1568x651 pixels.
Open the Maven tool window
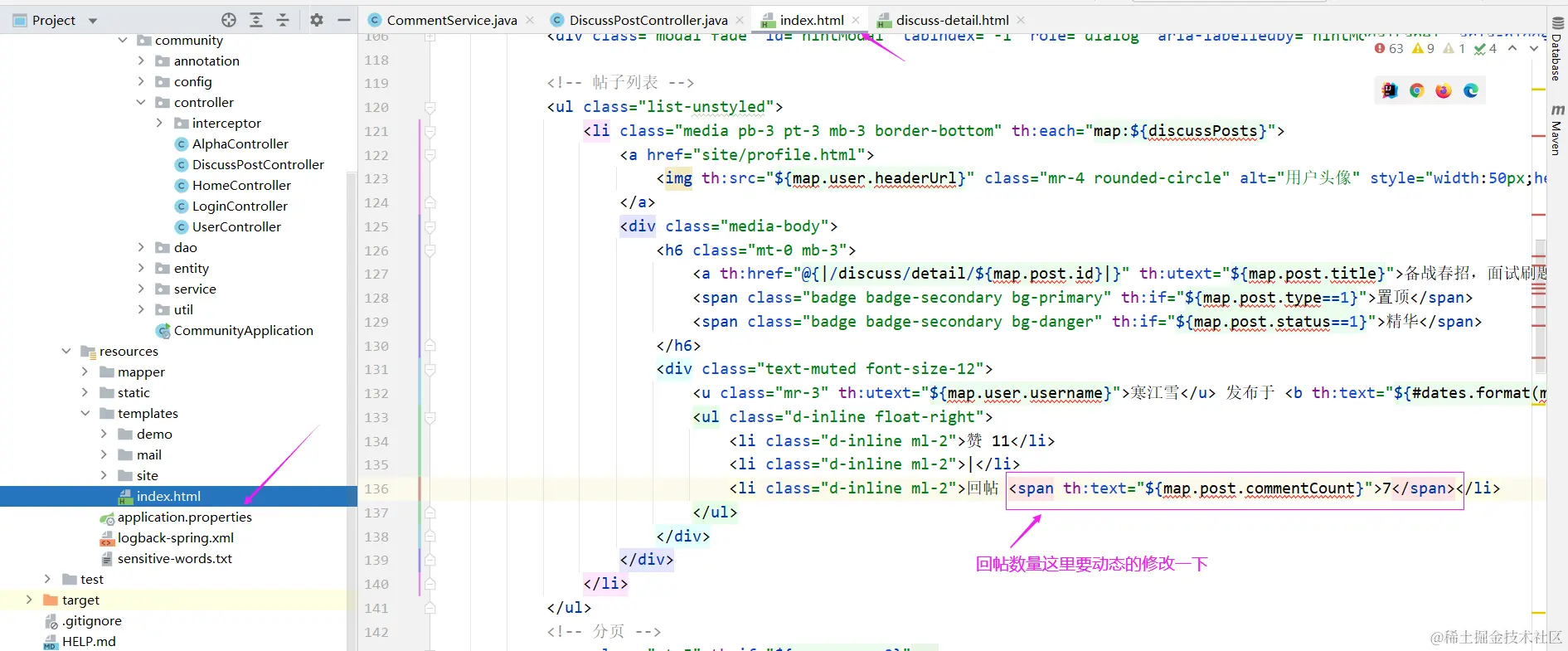(x=1556, y=130)
